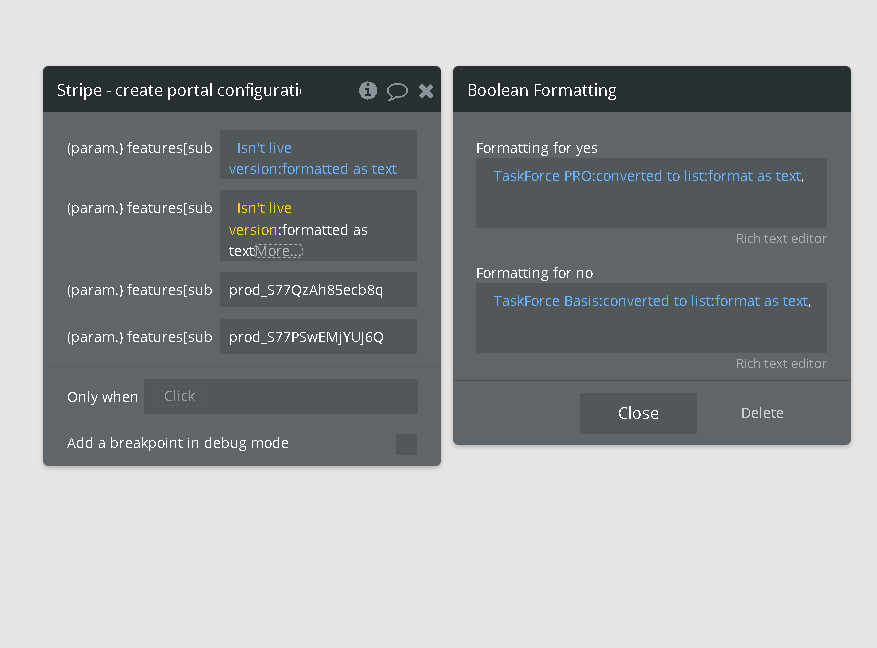877x648 pixels.
Task: Open Rich text editor under Formatting for no
Action: (781, 364)
